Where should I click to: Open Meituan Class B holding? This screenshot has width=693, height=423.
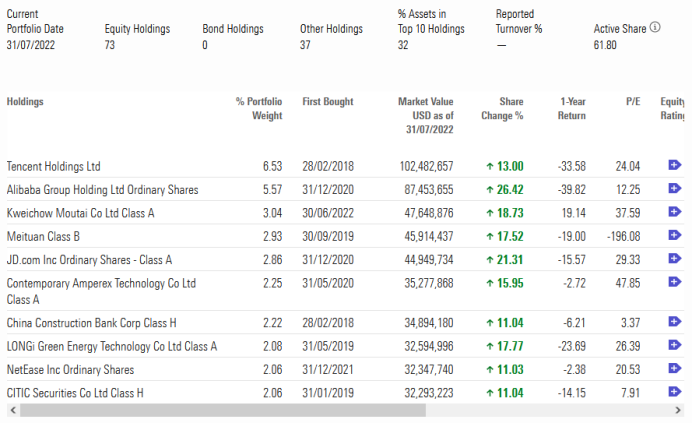[43, 237]
